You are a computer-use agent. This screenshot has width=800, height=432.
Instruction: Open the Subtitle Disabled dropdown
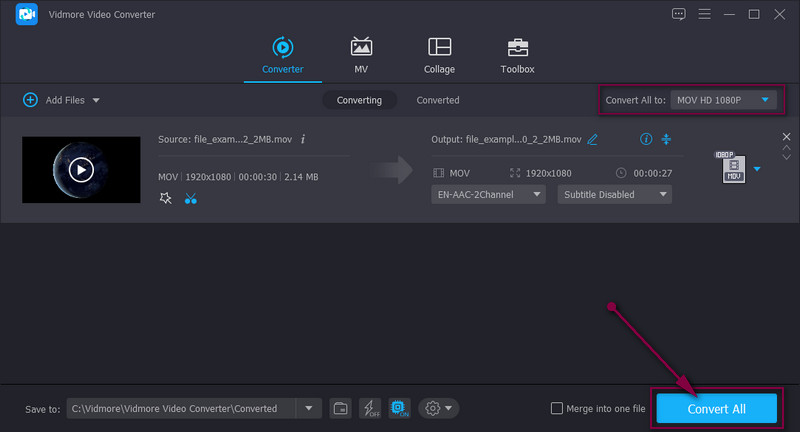pos(614,194)
